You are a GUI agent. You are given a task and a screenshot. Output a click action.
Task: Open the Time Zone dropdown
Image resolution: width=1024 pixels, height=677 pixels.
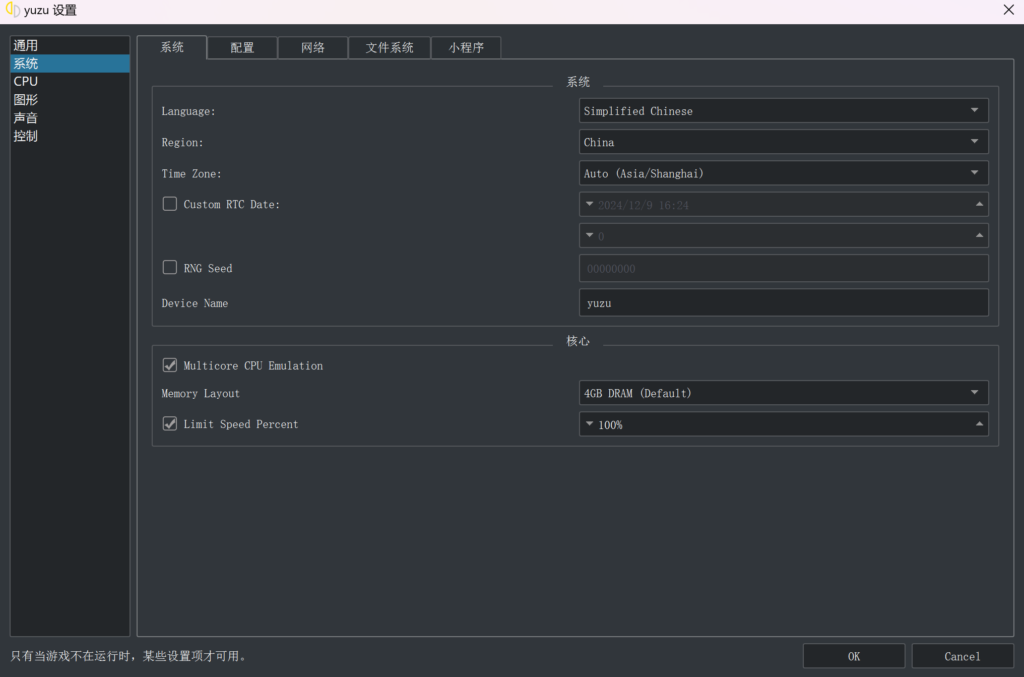point(783,173)
